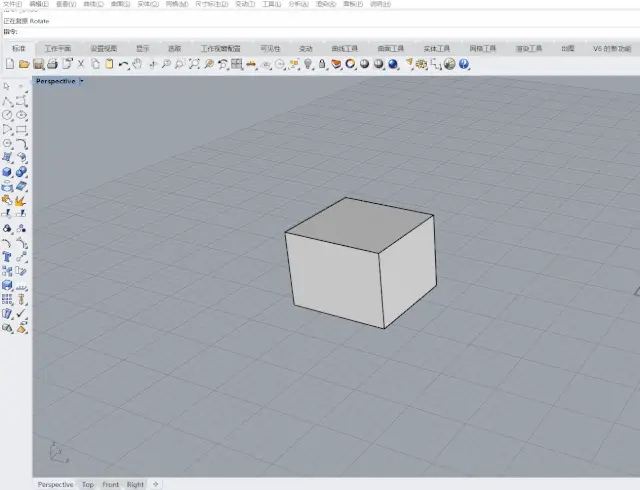Select the Explode tool in sidebar
The height and width of the screenshot is (490, 640).
21,200
